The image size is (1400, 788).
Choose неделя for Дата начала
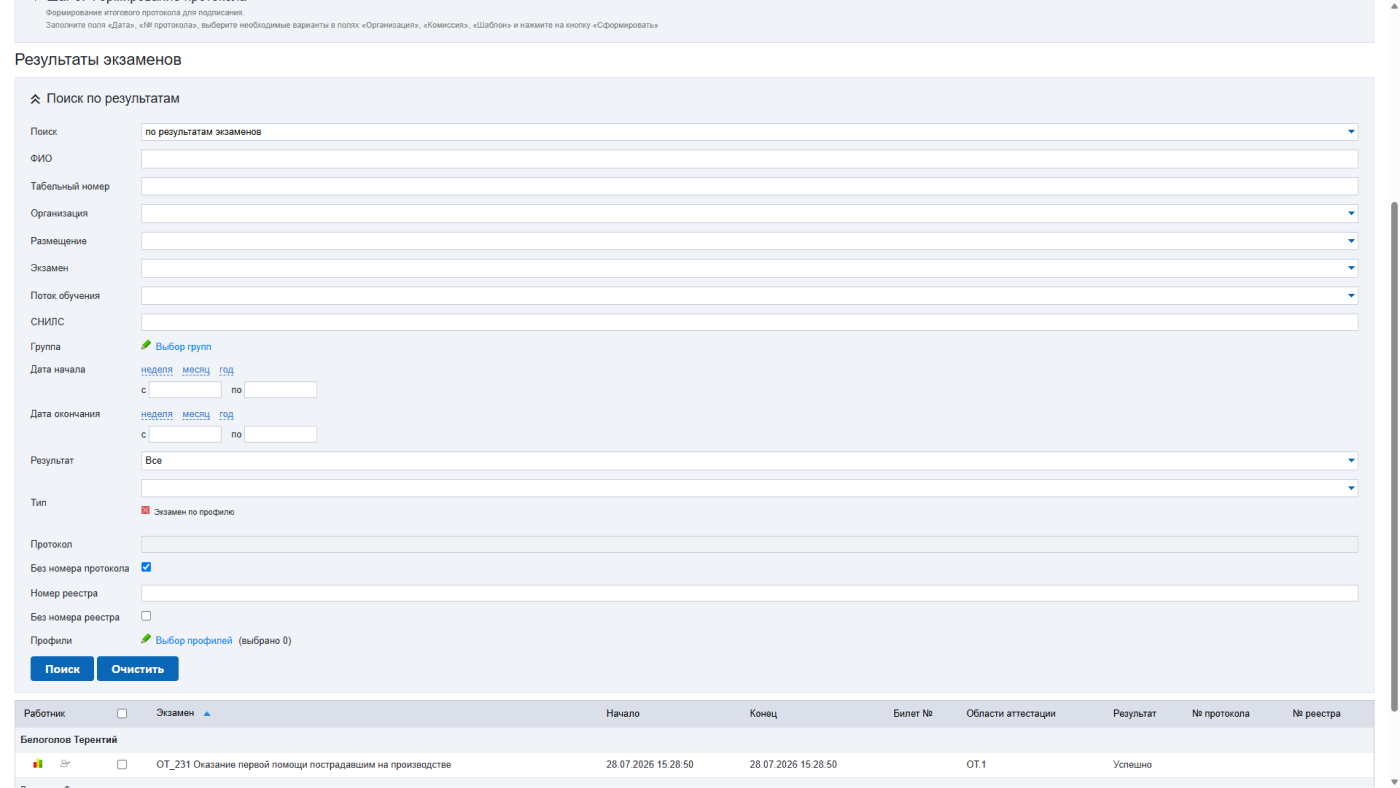(x=157, y=370)
